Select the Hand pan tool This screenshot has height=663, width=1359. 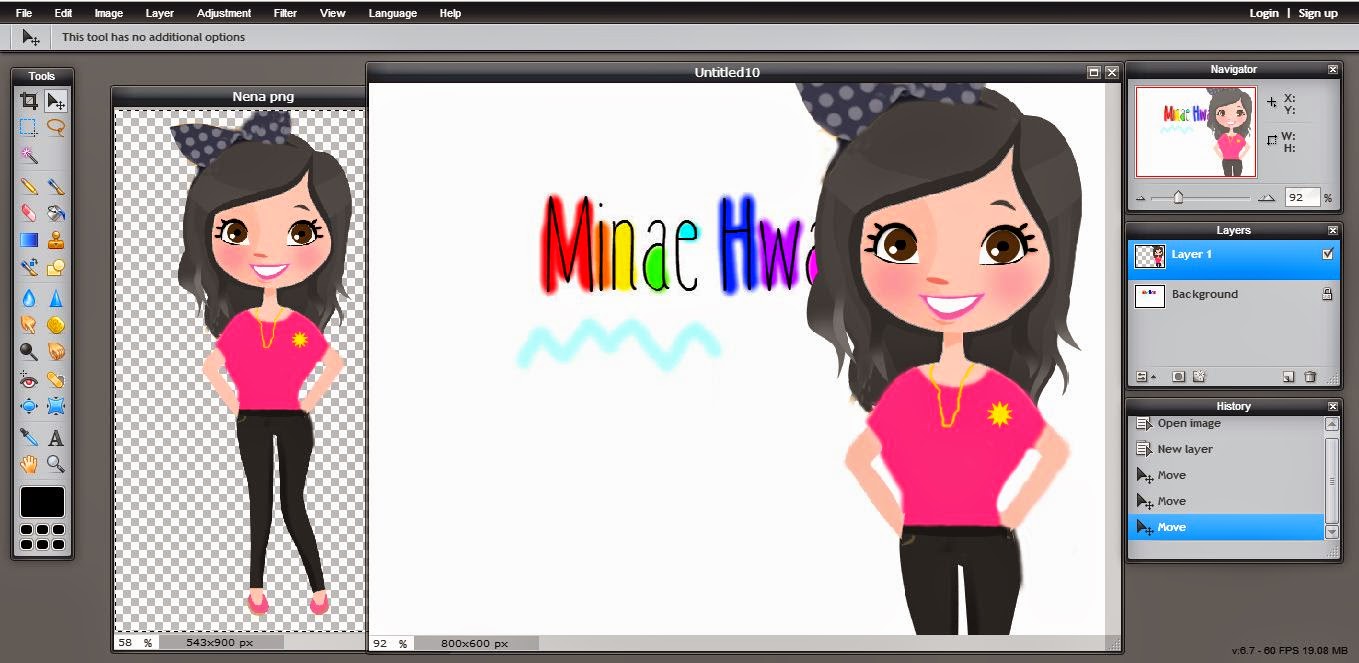click(29, 464)
